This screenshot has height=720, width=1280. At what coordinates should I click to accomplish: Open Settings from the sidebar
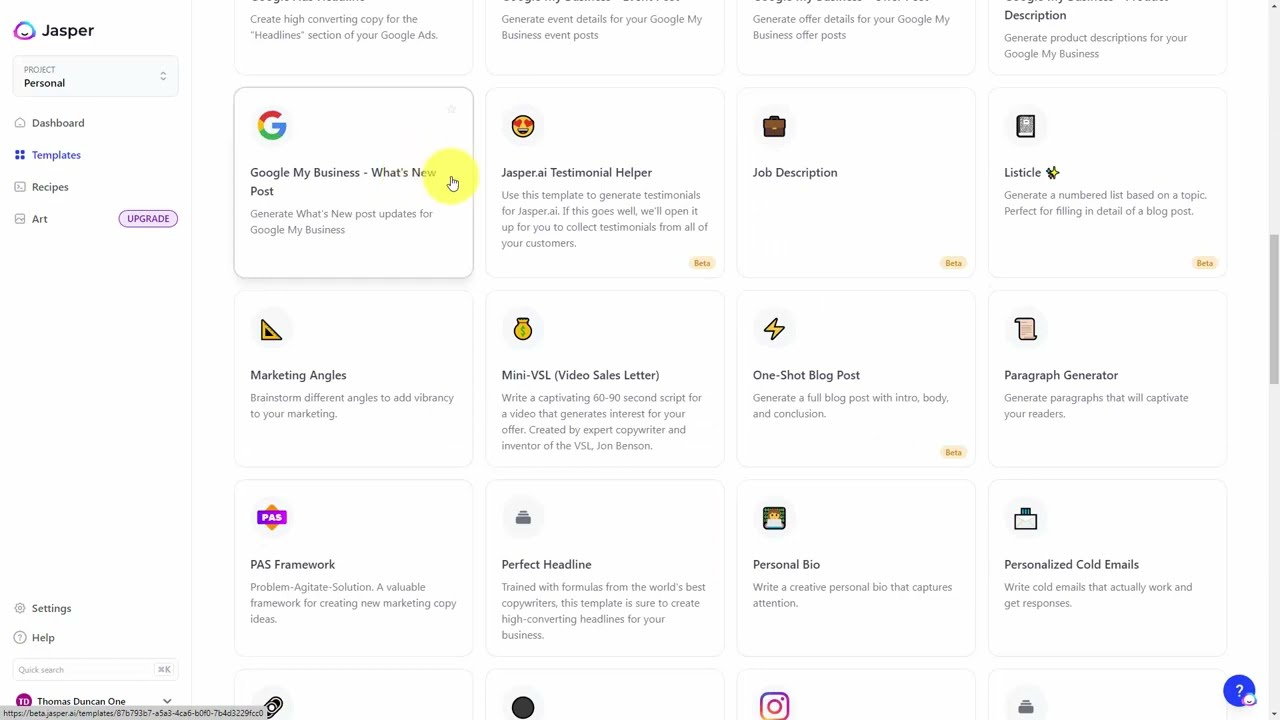[51, 608]
